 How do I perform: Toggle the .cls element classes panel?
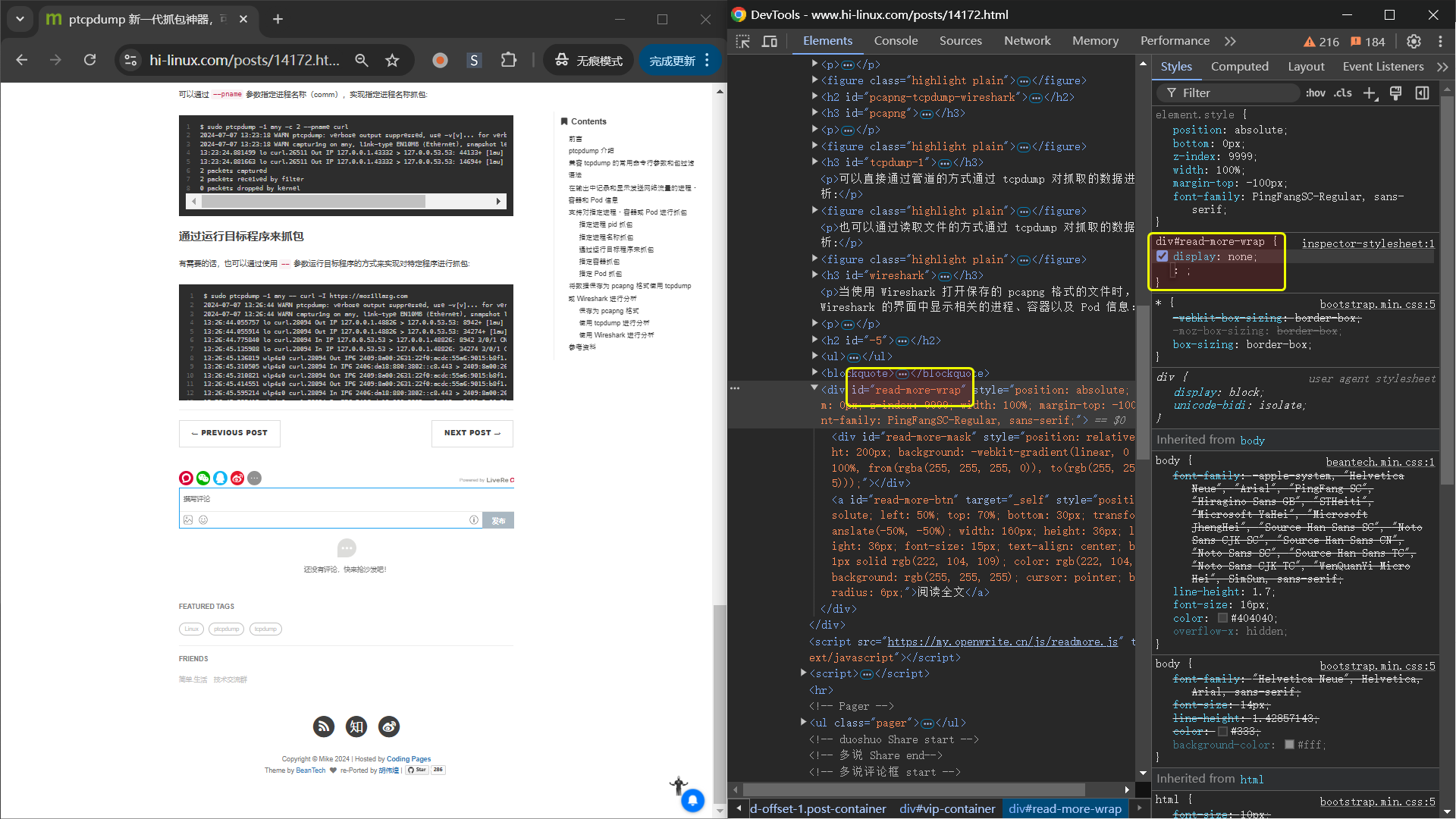(x=1343, y=93)
